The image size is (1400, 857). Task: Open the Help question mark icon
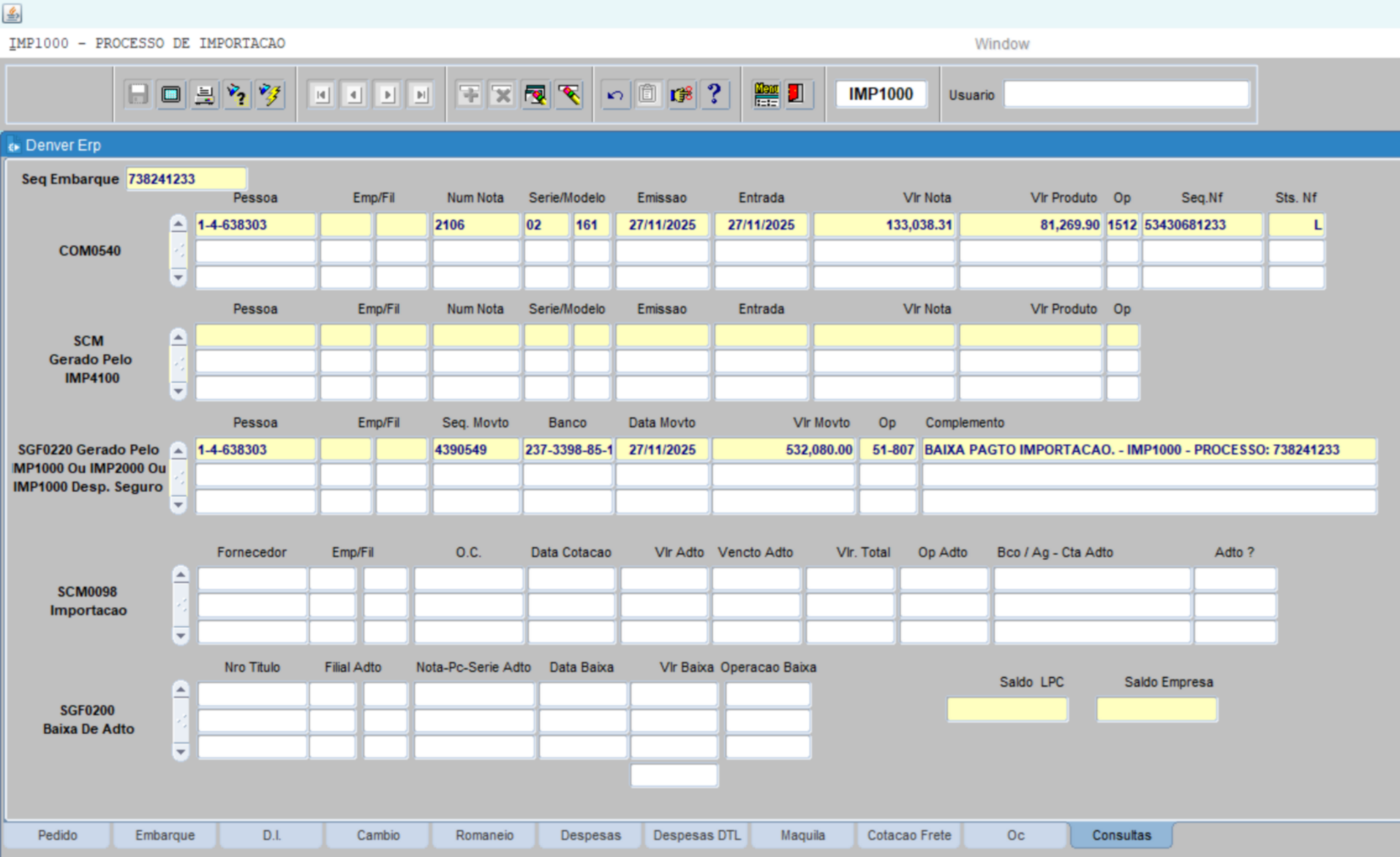(x=714, y=94)
